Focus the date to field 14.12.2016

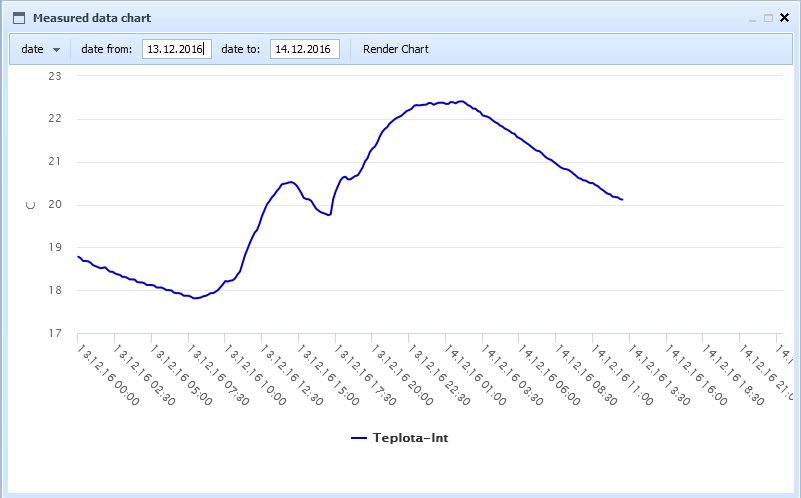tap(305, 49)
